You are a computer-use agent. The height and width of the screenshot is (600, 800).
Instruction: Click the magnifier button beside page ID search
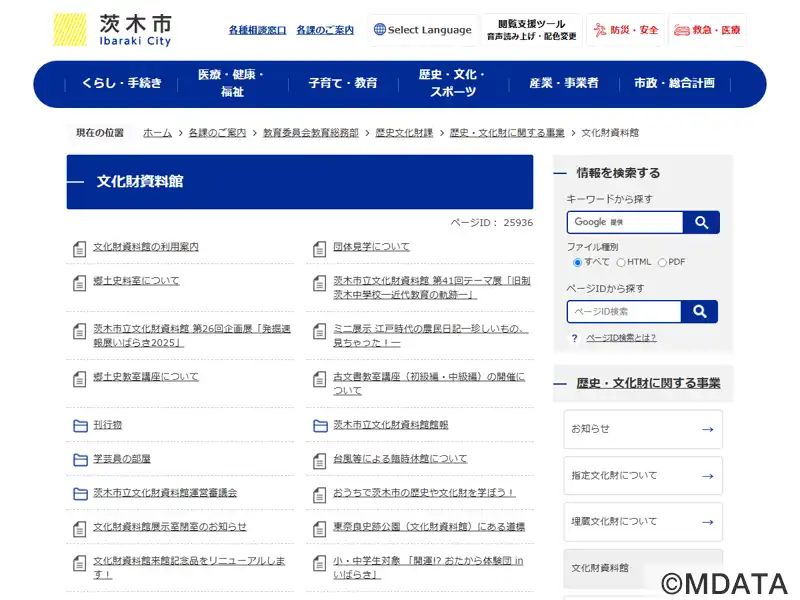click(x=699, y=312)
